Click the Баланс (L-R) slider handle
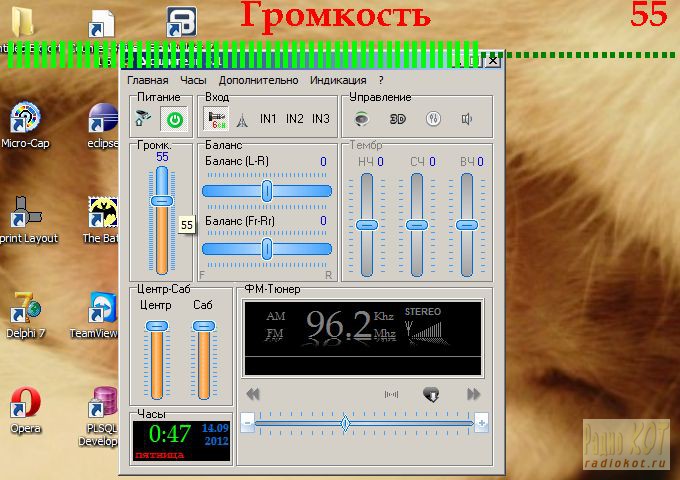 point(267,190)
